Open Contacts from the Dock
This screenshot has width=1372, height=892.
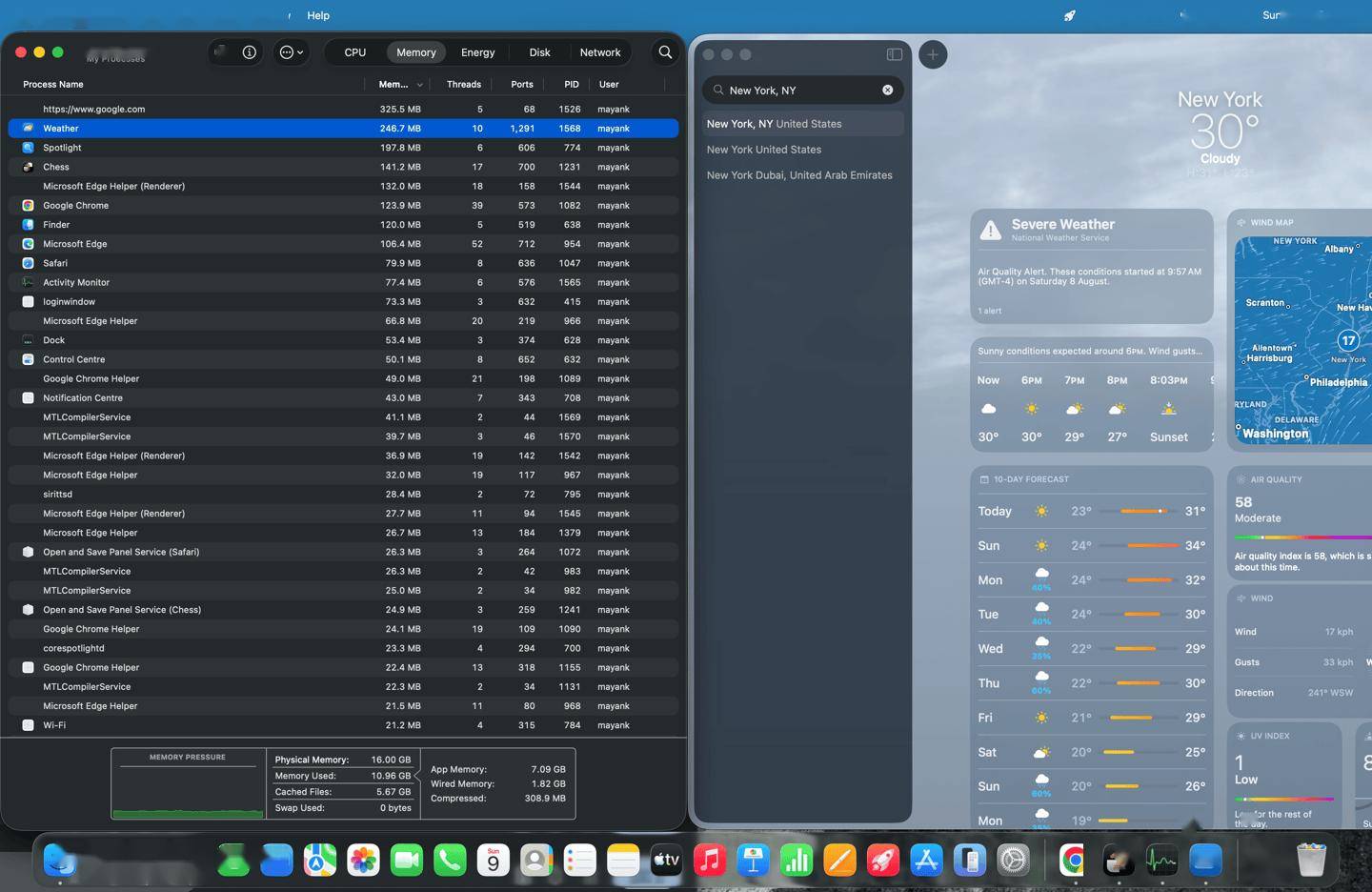pyautogui.click(x=536, y=860)
